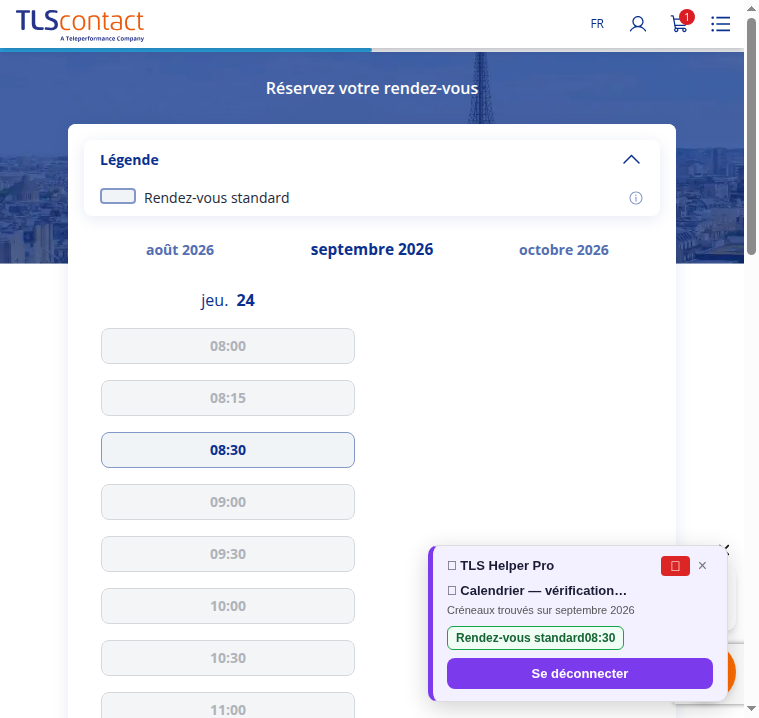This screenshot has width=759, height=718.
Task: Click the page vertical scrollbar thumb
Action: pos(751,136)
